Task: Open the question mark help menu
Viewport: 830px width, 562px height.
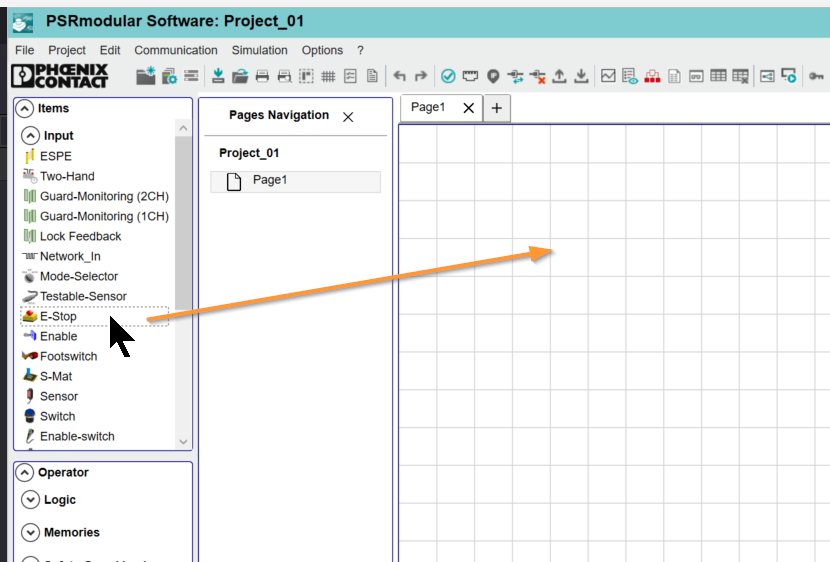Action: [360, 50]
